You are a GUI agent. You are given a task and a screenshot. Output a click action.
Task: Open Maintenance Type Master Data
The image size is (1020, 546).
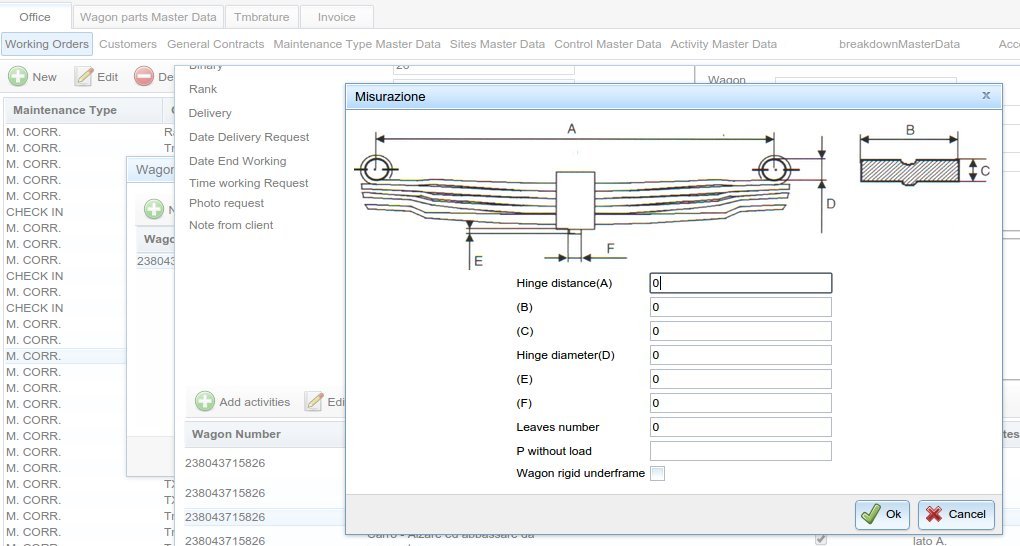point(356,44)
